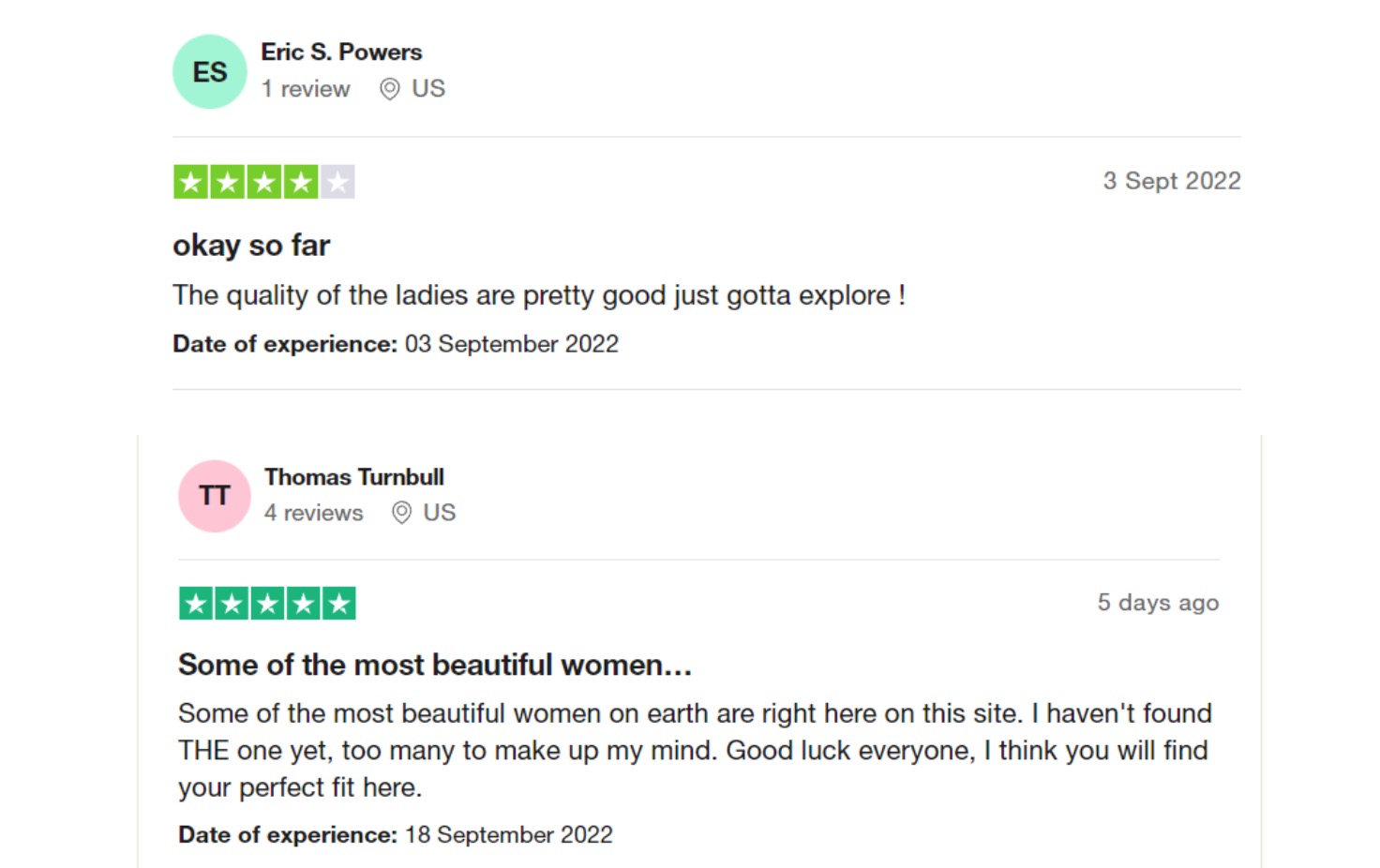
Task: Click Thomas's review body paragraph
Action: pyautogui.click(x=694, y=750)
